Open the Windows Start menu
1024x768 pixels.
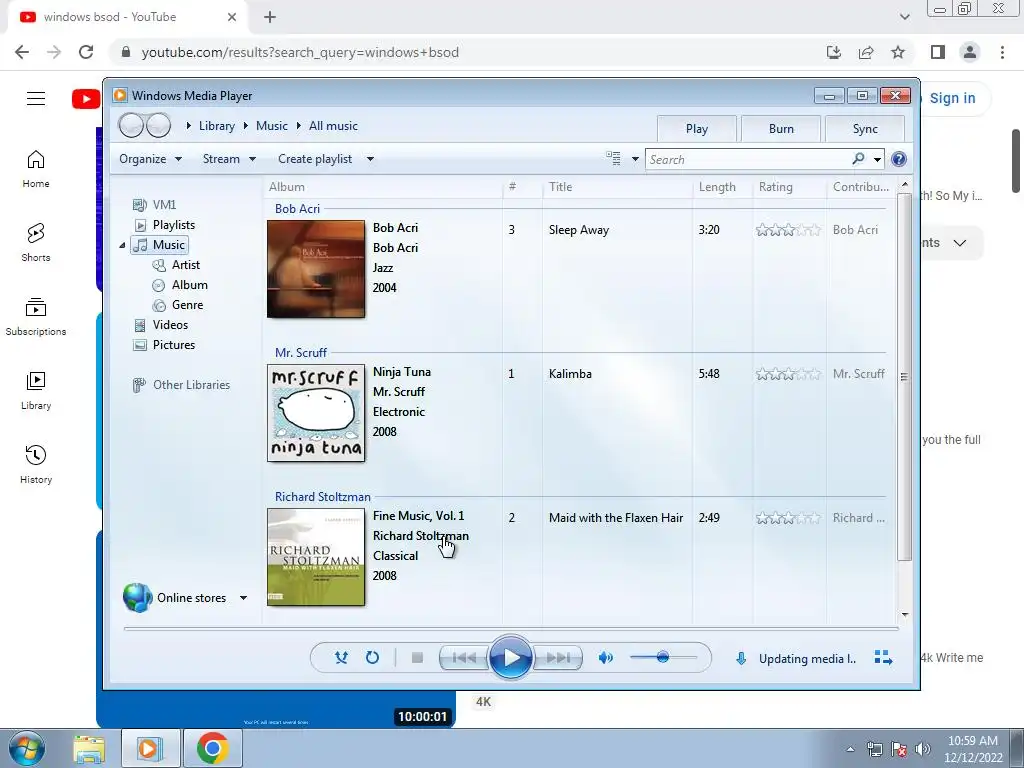[27, 748]
